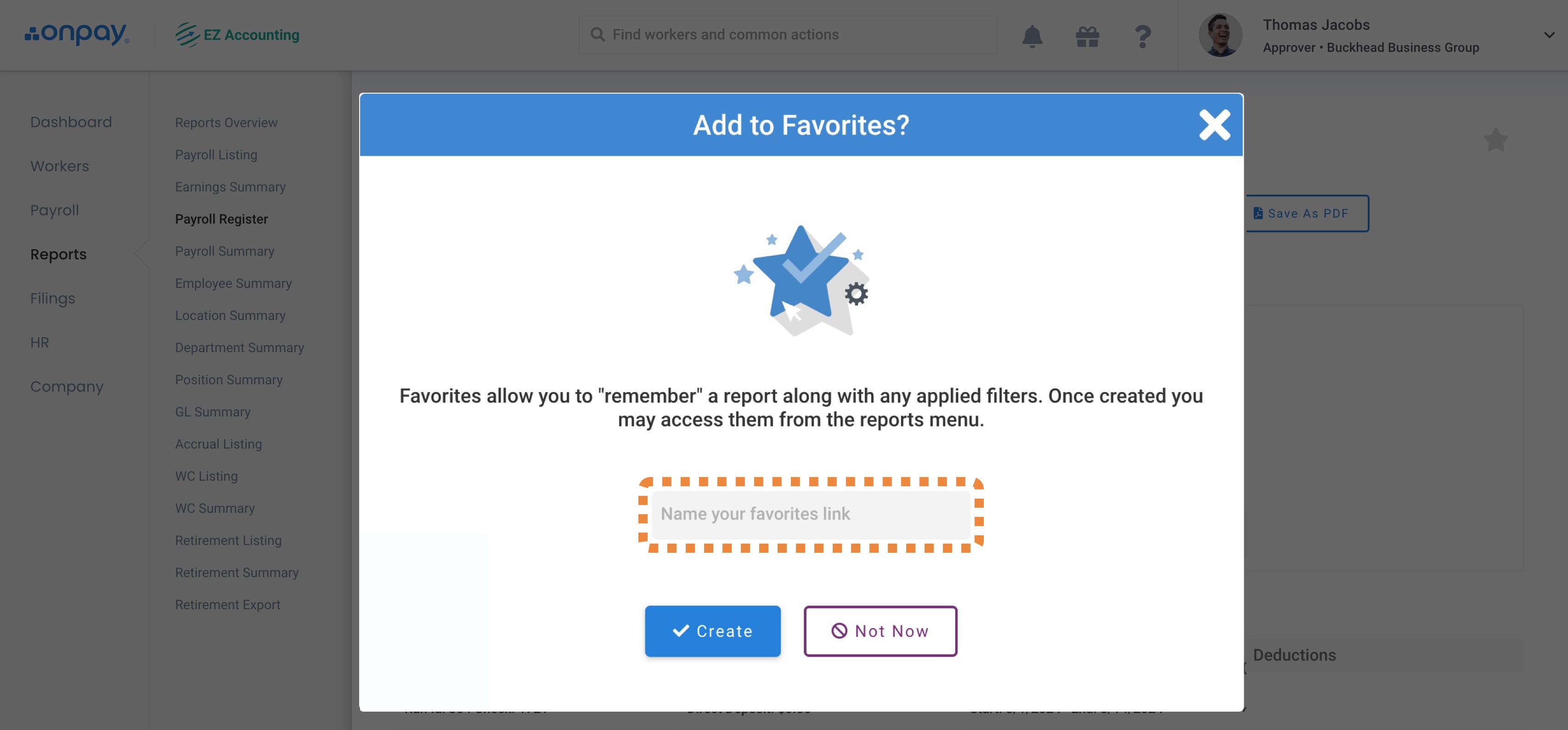The image size is (1568, 730).
Task: Select the GL Summary report link
Action: pyautogui.click(x=213, y=412)
